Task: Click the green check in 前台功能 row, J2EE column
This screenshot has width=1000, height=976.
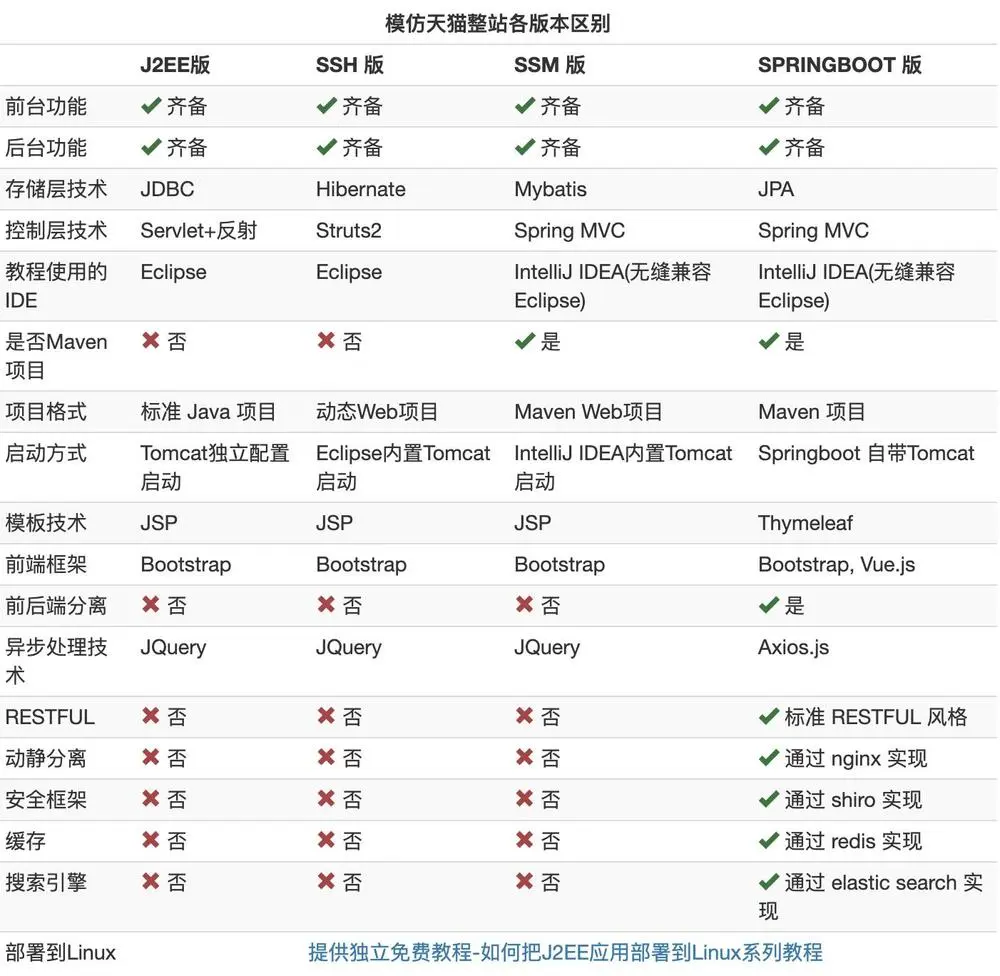Action: pos(151,106)
